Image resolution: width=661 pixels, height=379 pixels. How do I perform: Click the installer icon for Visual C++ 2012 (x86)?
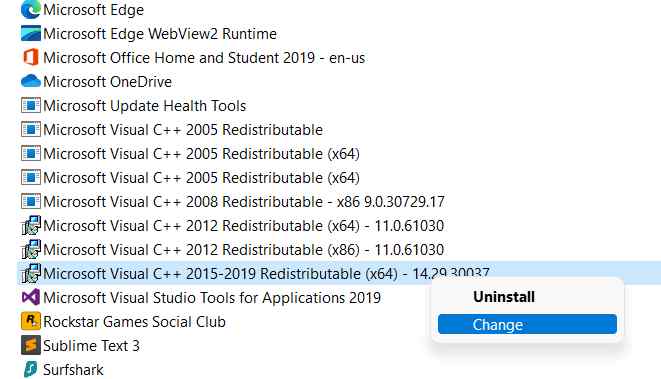click(x=31, y=250)
